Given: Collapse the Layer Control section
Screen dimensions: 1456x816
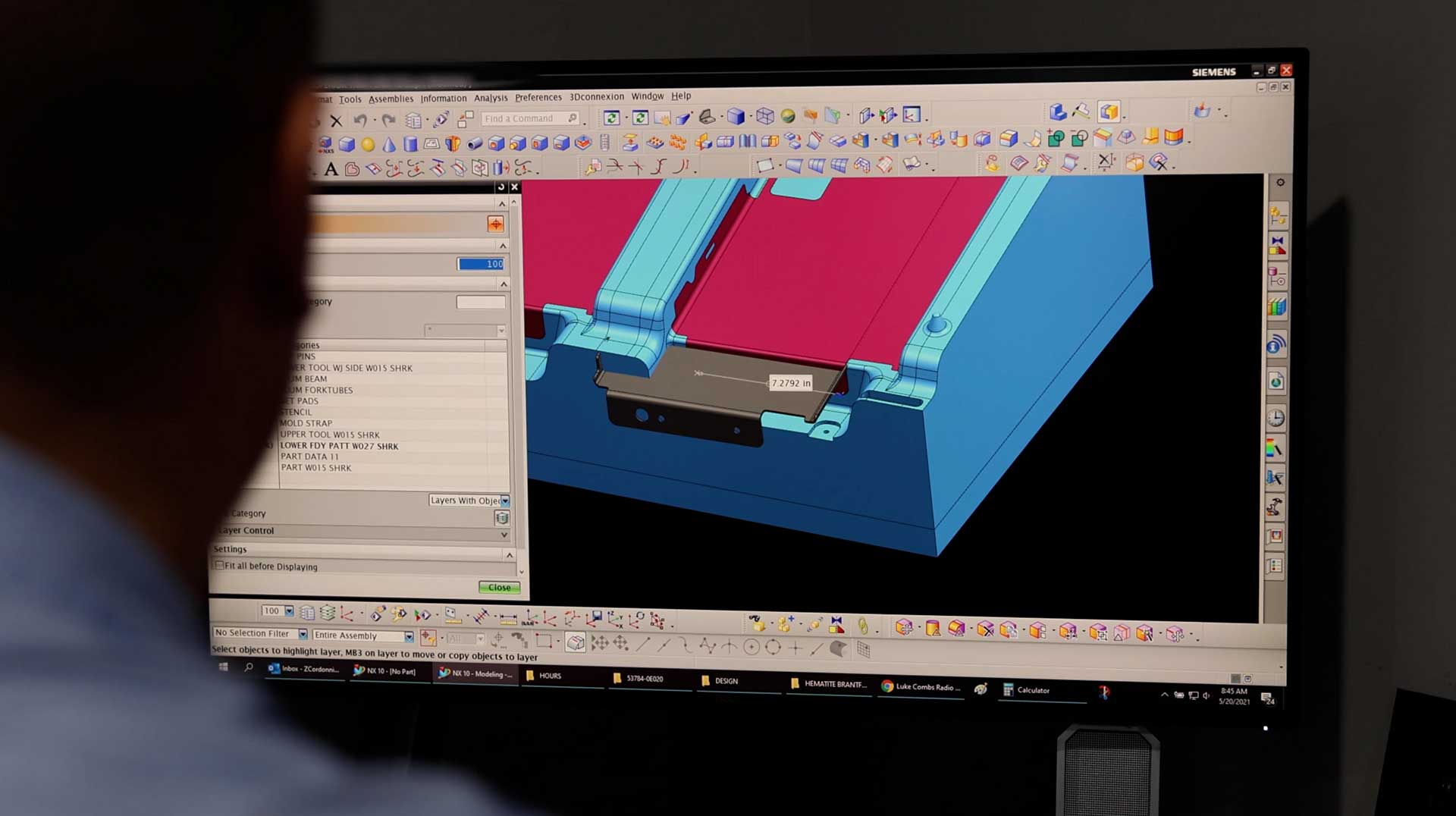Looking at the screenshot, I should point(504,534).
